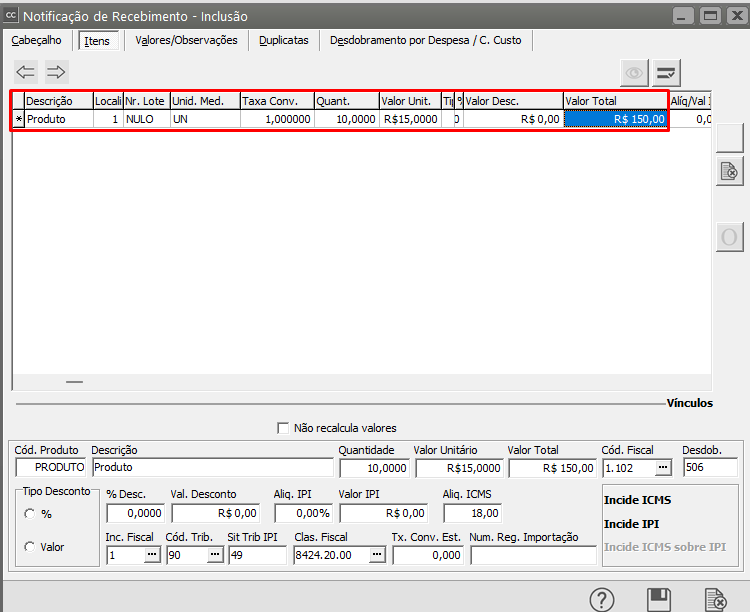Open the Inc. Fiscal lookup button
Viewport: 750px width, 612px height.
click(152, 555)
